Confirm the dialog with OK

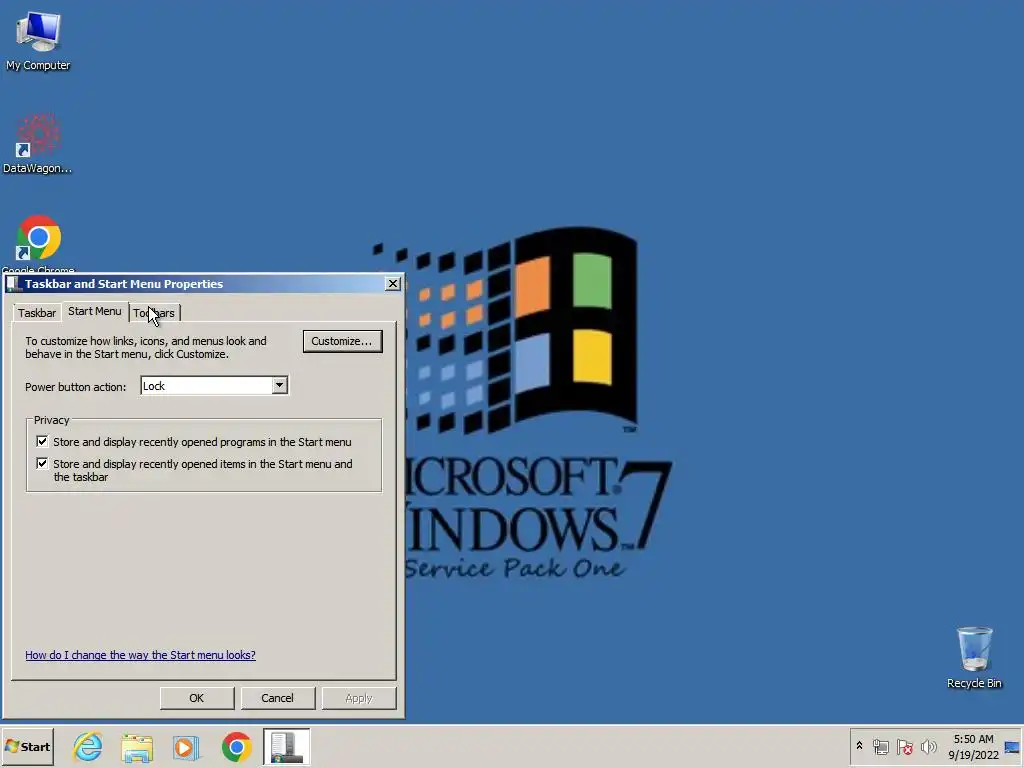[197, 698]
